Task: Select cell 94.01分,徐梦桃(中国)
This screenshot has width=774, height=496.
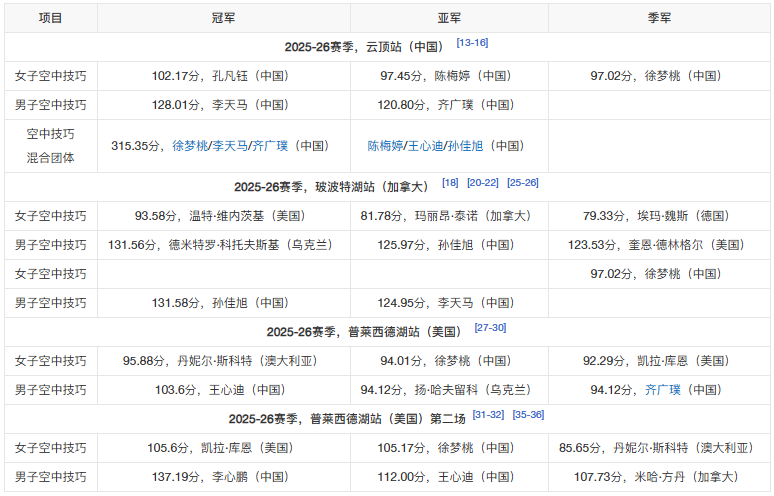Action: pos(449,361)
